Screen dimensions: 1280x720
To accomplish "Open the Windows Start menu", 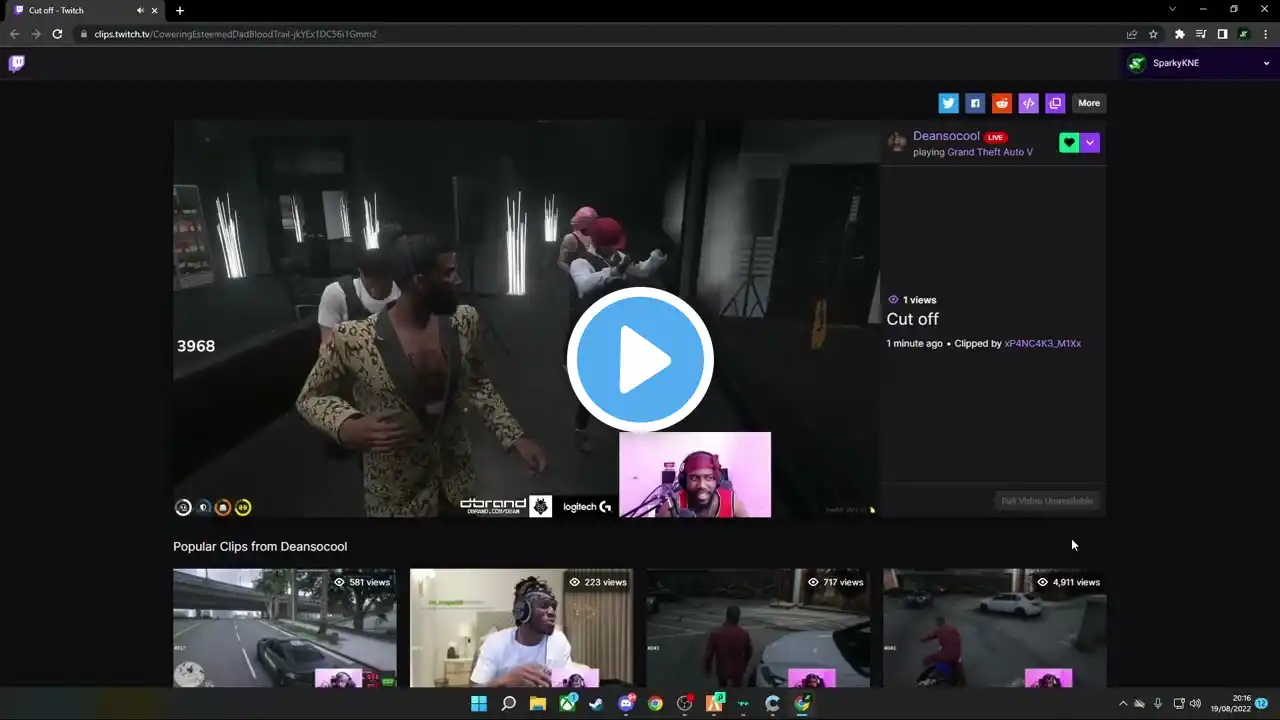I will 479,704.
